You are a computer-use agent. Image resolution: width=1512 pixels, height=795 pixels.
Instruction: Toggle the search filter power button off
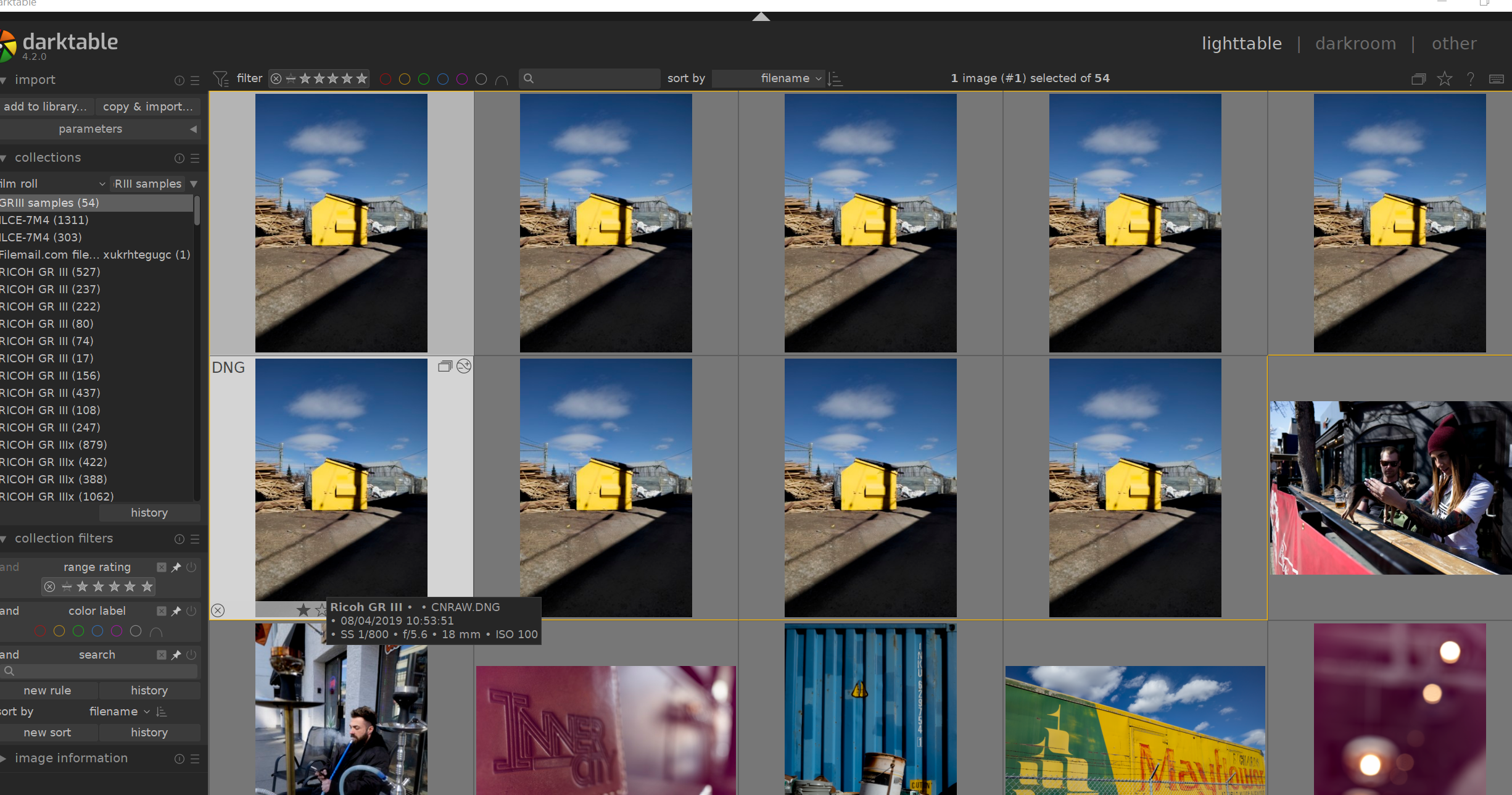pos(191,654)
